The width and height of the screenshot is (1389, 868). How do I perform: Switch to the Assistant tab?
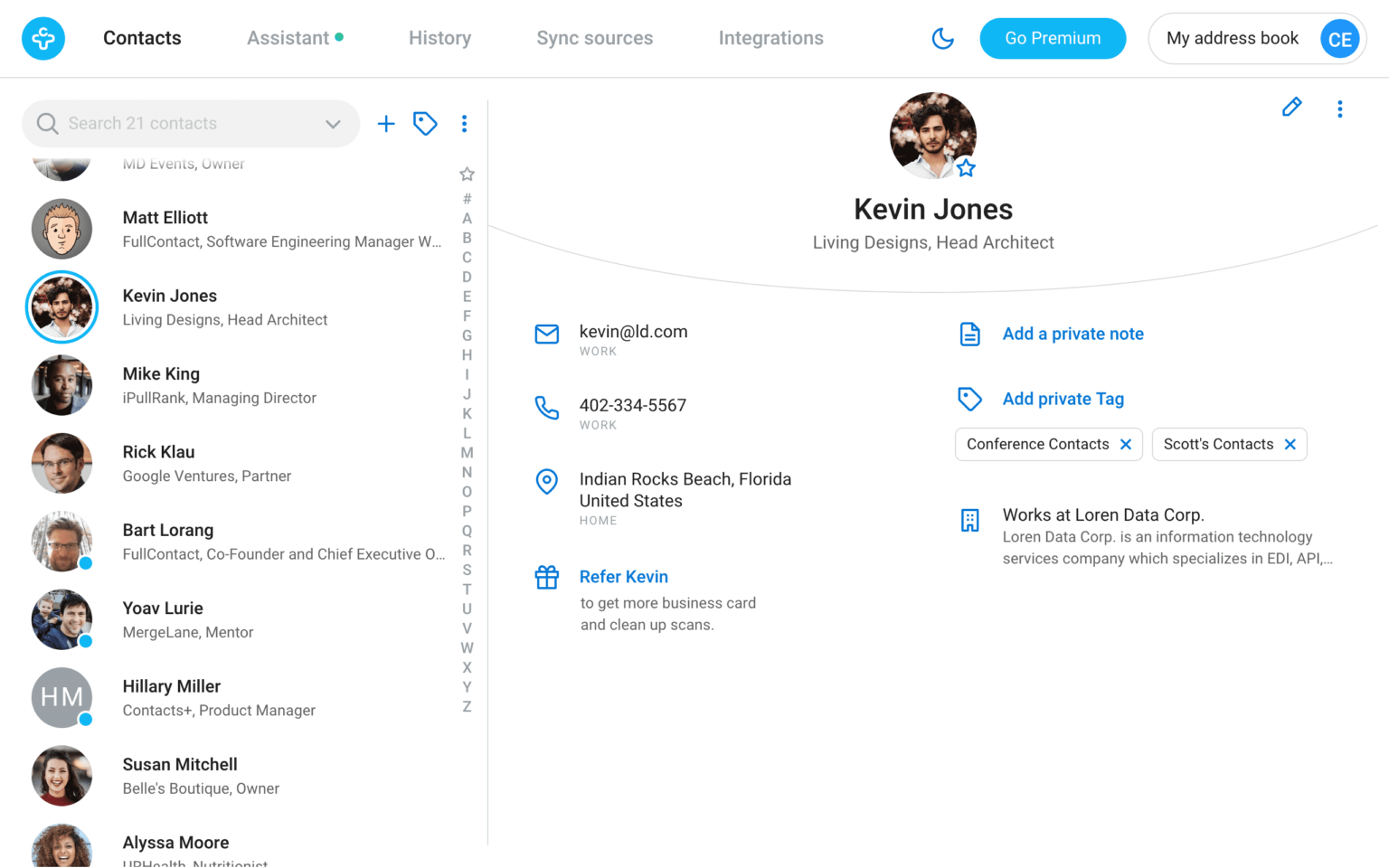click(287, 38)
